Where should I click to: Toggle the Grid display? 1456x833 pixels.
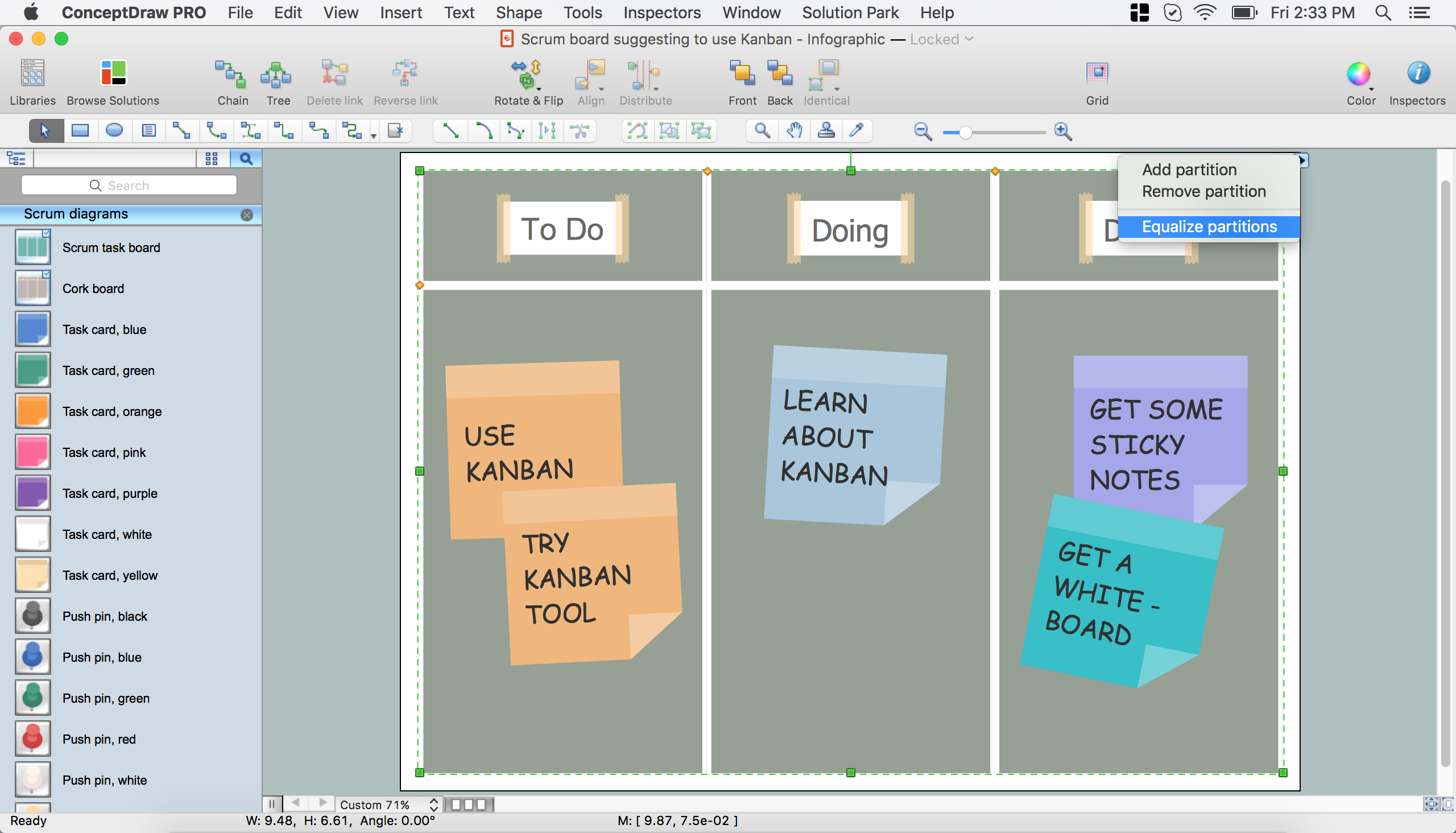tap(1097, 73)
